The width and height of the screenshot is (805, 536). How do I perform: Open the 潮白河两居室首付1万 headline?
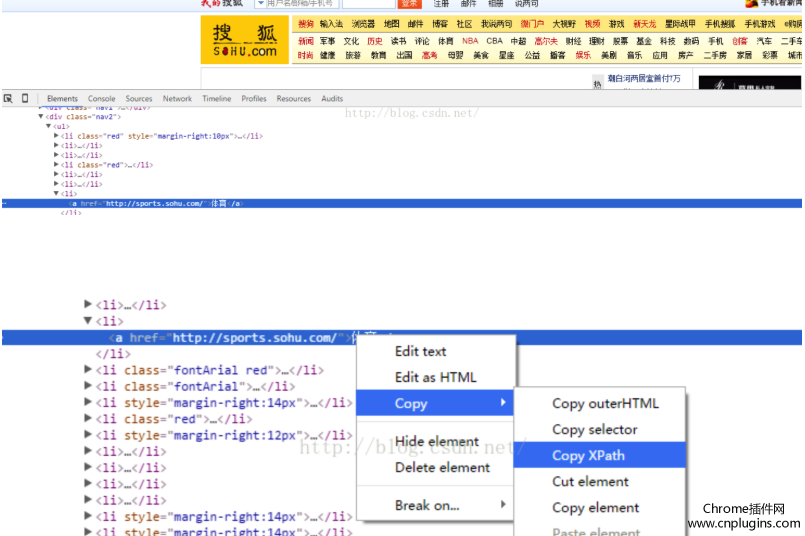click(644, 79)
